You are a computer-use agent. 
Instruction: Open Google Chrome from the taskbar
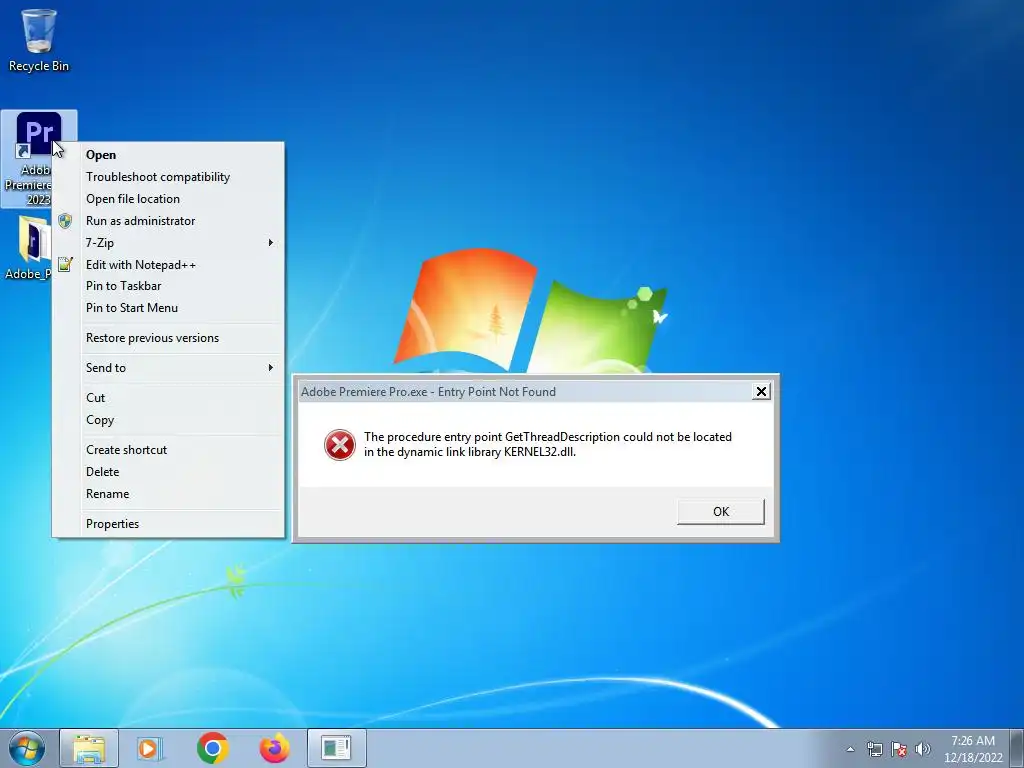[x=212, y=748]
